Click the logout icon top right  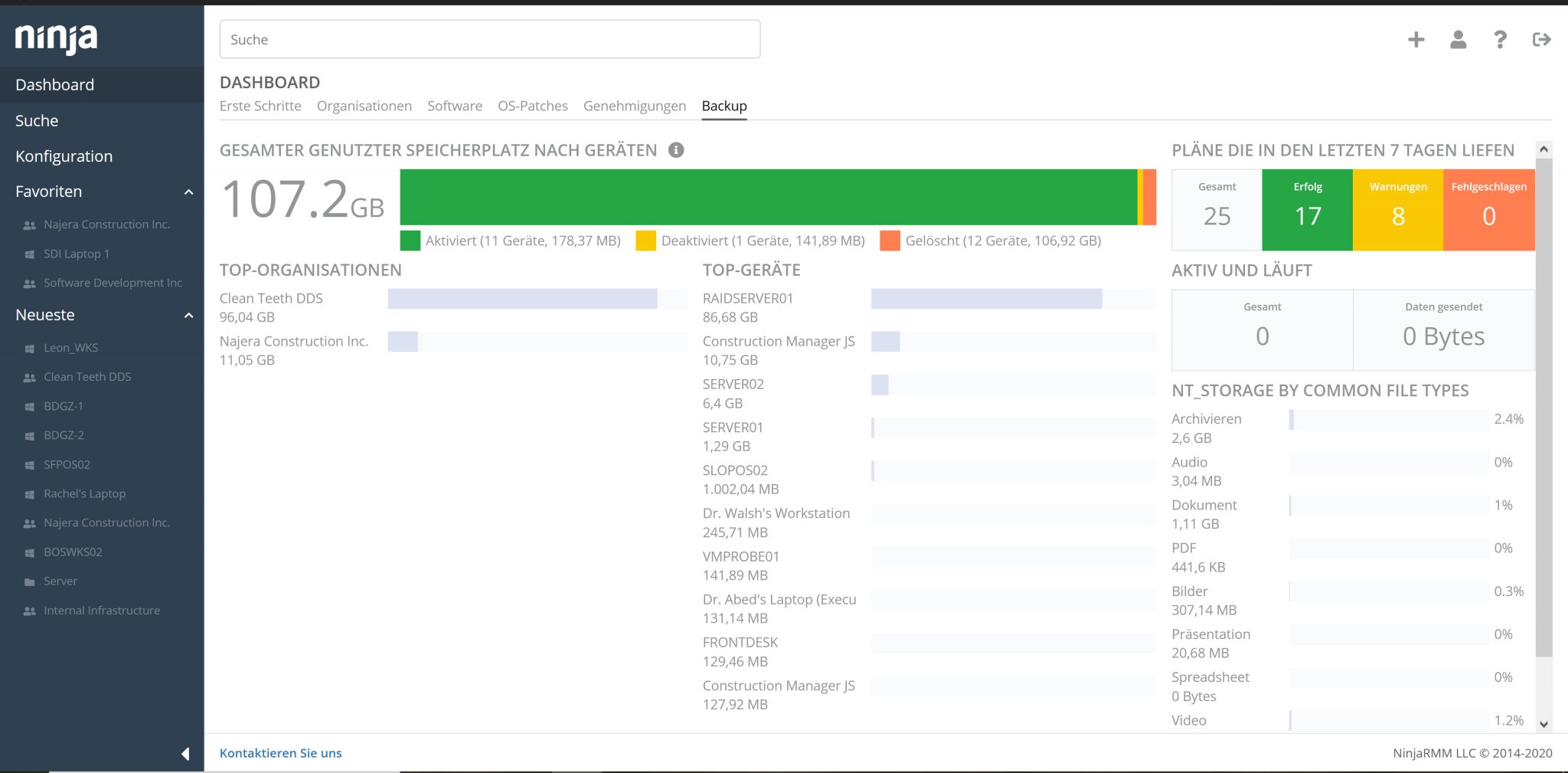(x=1542, y=39)
